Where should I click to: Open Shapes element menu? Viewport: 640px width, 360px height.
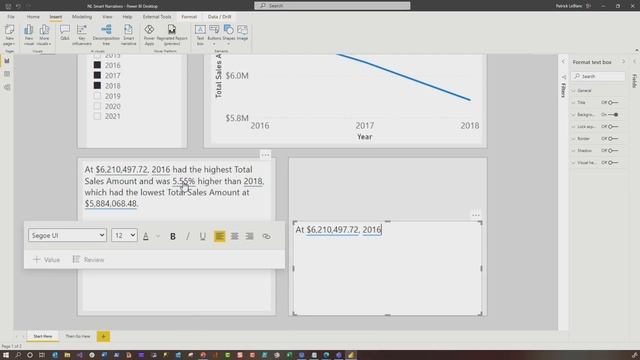point(229,35)
